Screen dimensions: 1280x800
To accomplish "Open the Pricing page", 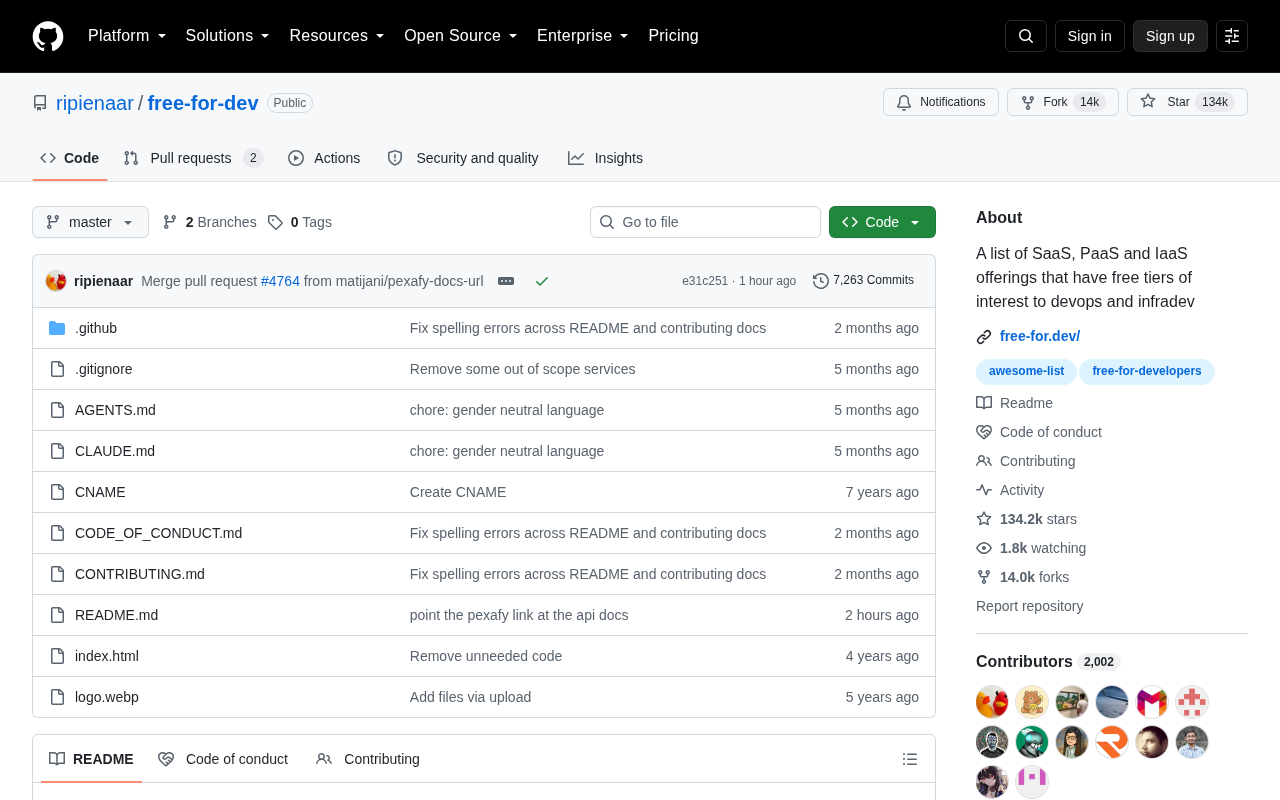I will click(x=674, y=36).
